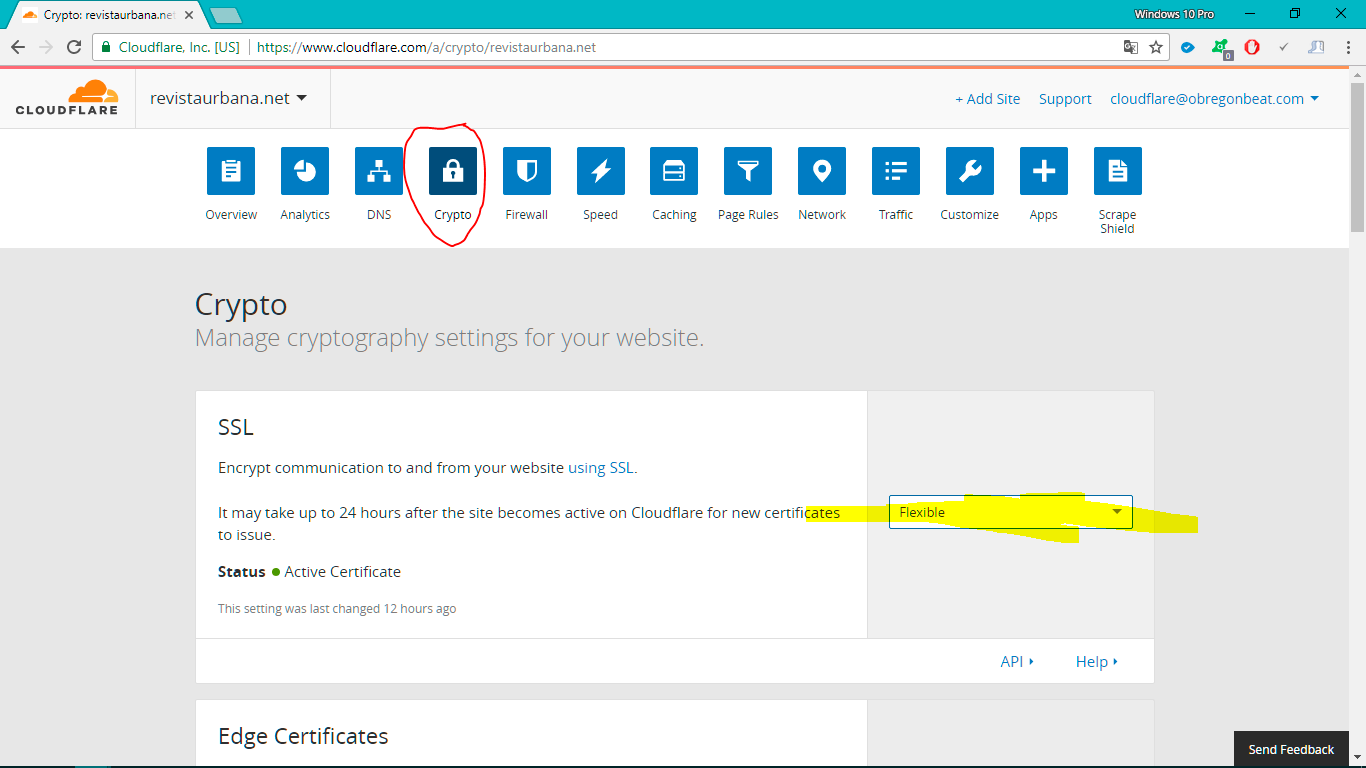Screen dimensions: 1366x768
Task: Click the red Opera extension icon
Action: click(1252, 47)
